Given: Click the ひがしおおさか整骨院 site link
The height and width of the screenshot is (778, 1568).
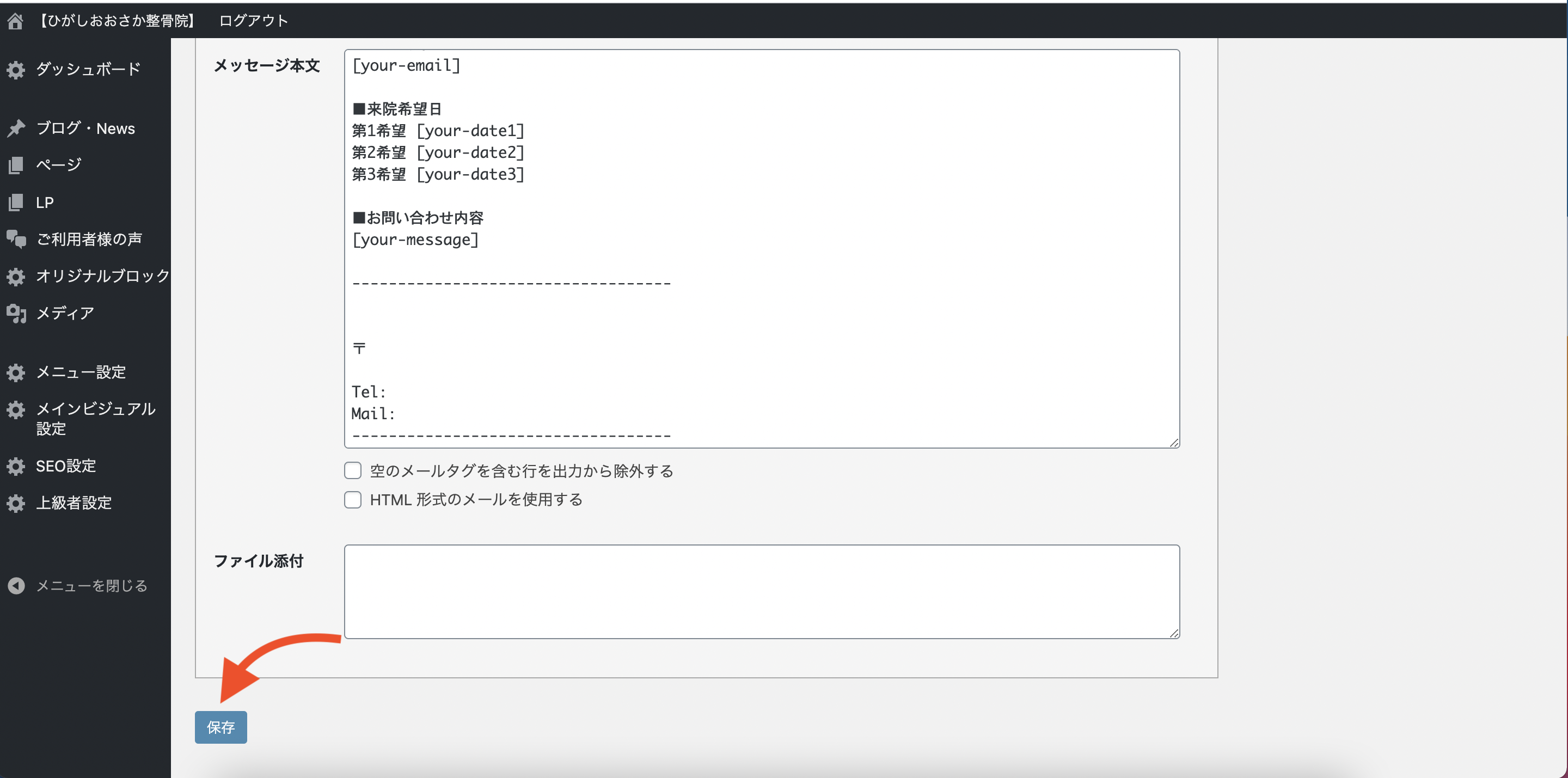Looking at the screenshot, I should [118, 21].
